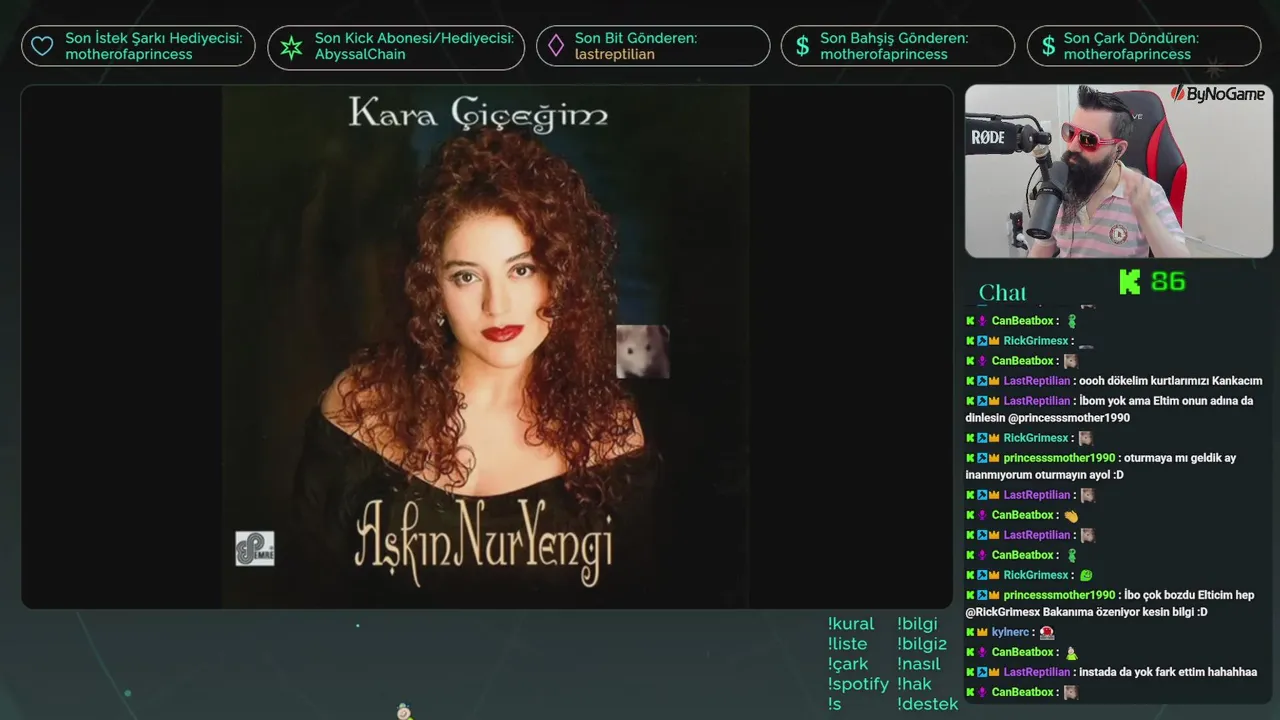The height and width of the screenshot is (720, 1280).
Task: Click the Chat heading
Action: coord(1002,293)
